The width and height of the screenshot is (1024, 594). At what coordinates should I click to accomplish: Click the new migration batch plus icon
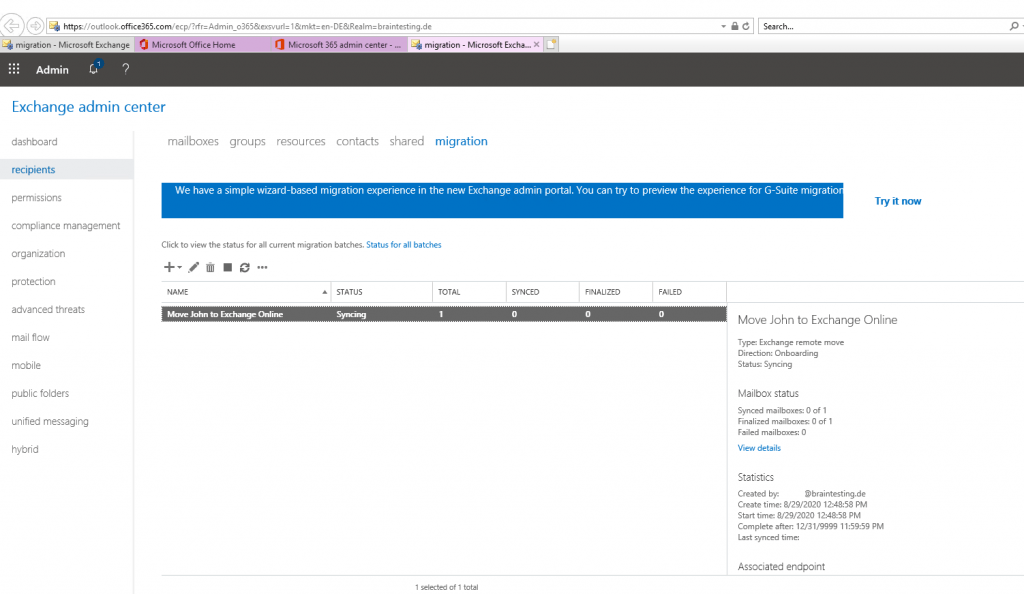[168, 267]
